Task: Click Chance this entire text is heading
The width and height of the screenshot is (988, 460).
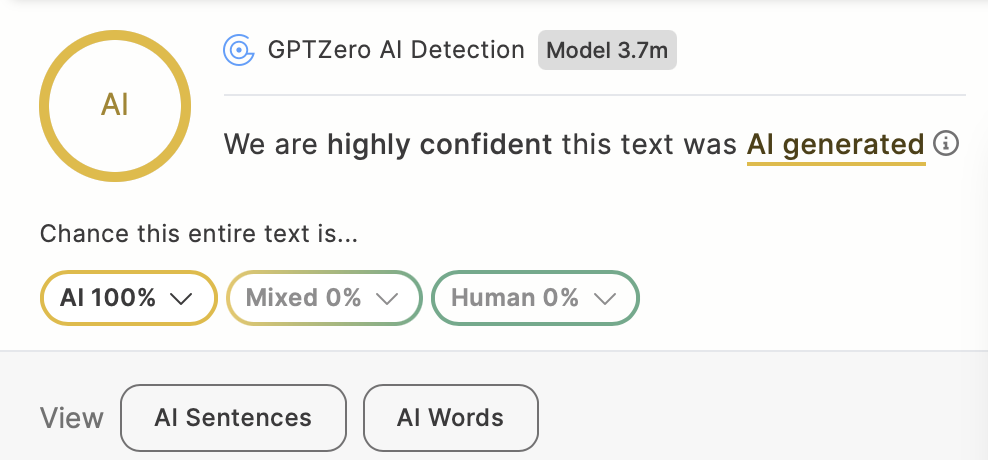Action: click(x=199, y=235)
